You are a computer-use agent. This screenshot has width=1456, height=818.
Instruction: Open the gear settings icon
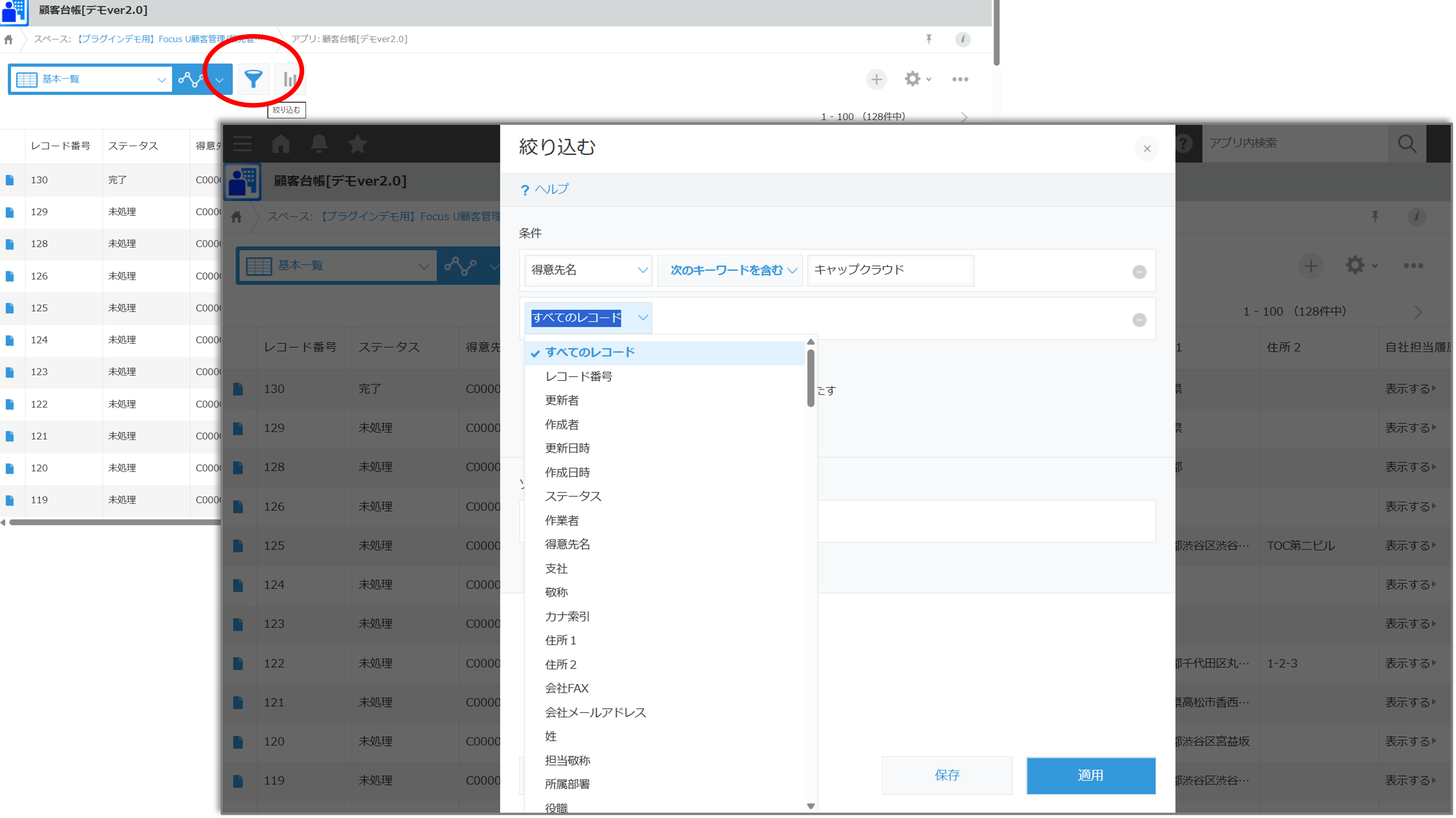(x=913, y=79)
